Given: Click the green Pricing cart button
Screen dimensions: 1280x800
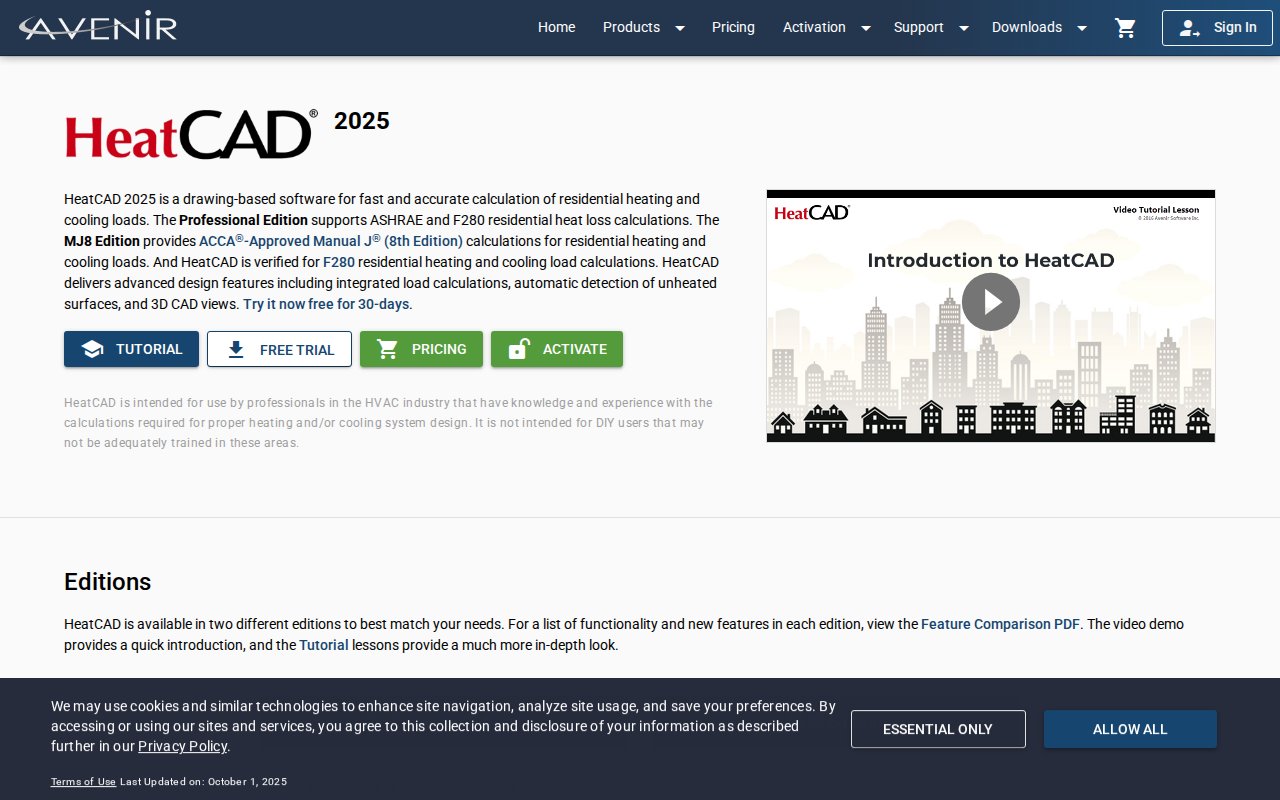Looking at the screenshot, I should (x=421, y=349).
